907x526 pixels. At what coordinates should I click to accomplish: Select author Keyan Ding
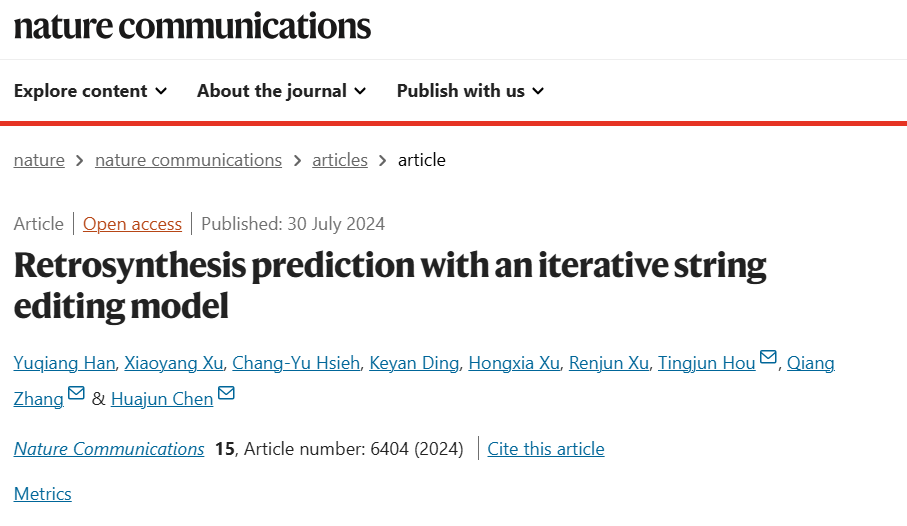coord(414,363)
